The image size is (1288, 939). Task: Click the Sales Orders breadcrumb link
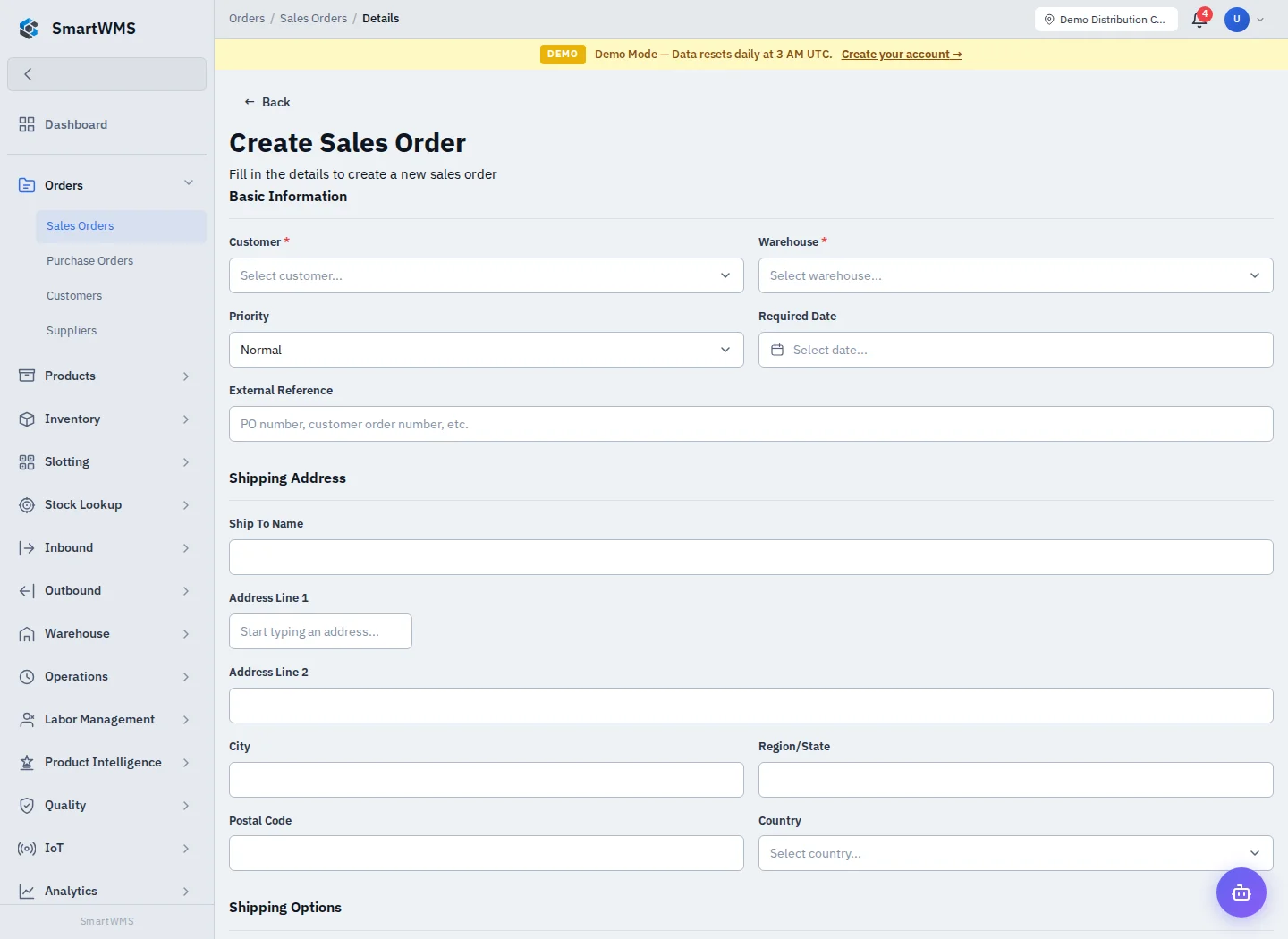(313, 18)
